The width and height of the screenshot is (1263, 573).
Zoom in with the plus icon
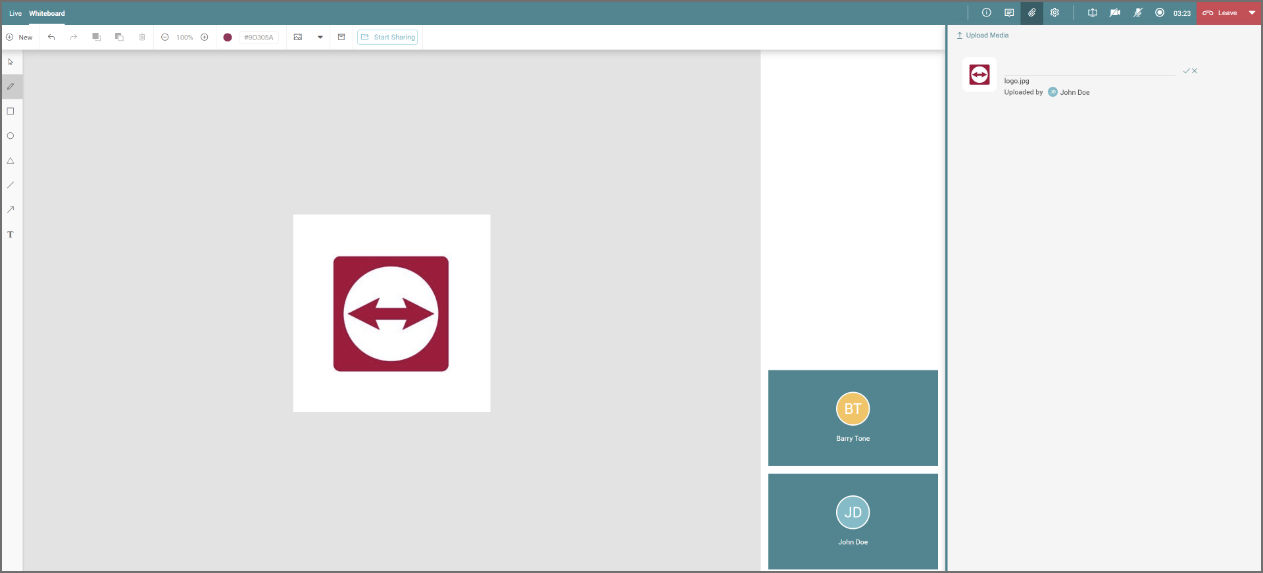point(204,37)
